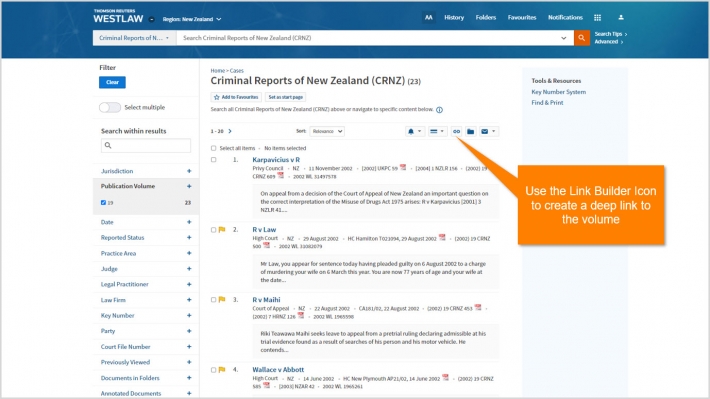This screenshot has width=710, height=399.
Task: Click the next page arrow beside 1 - 20
Action: pyautogui.click(x=230, y=131)
